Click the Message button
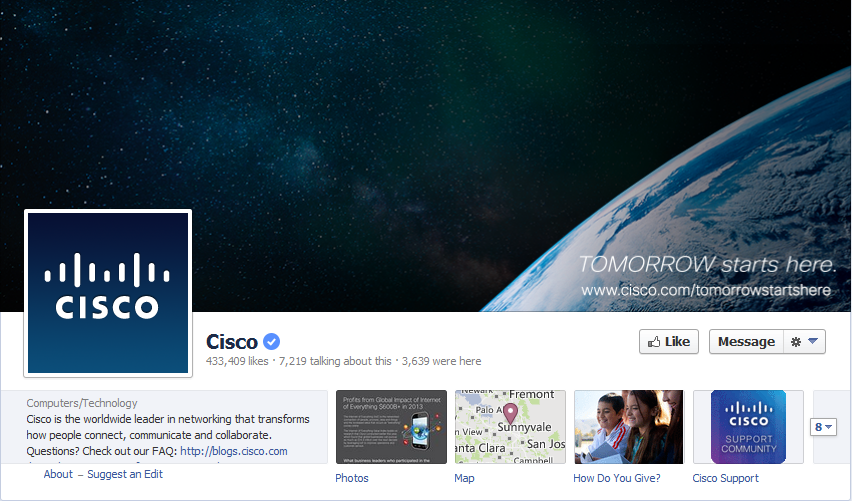Image resolution: width=852 pixels, height=501 pixels. pyautogui.click(x=746, y=342)
